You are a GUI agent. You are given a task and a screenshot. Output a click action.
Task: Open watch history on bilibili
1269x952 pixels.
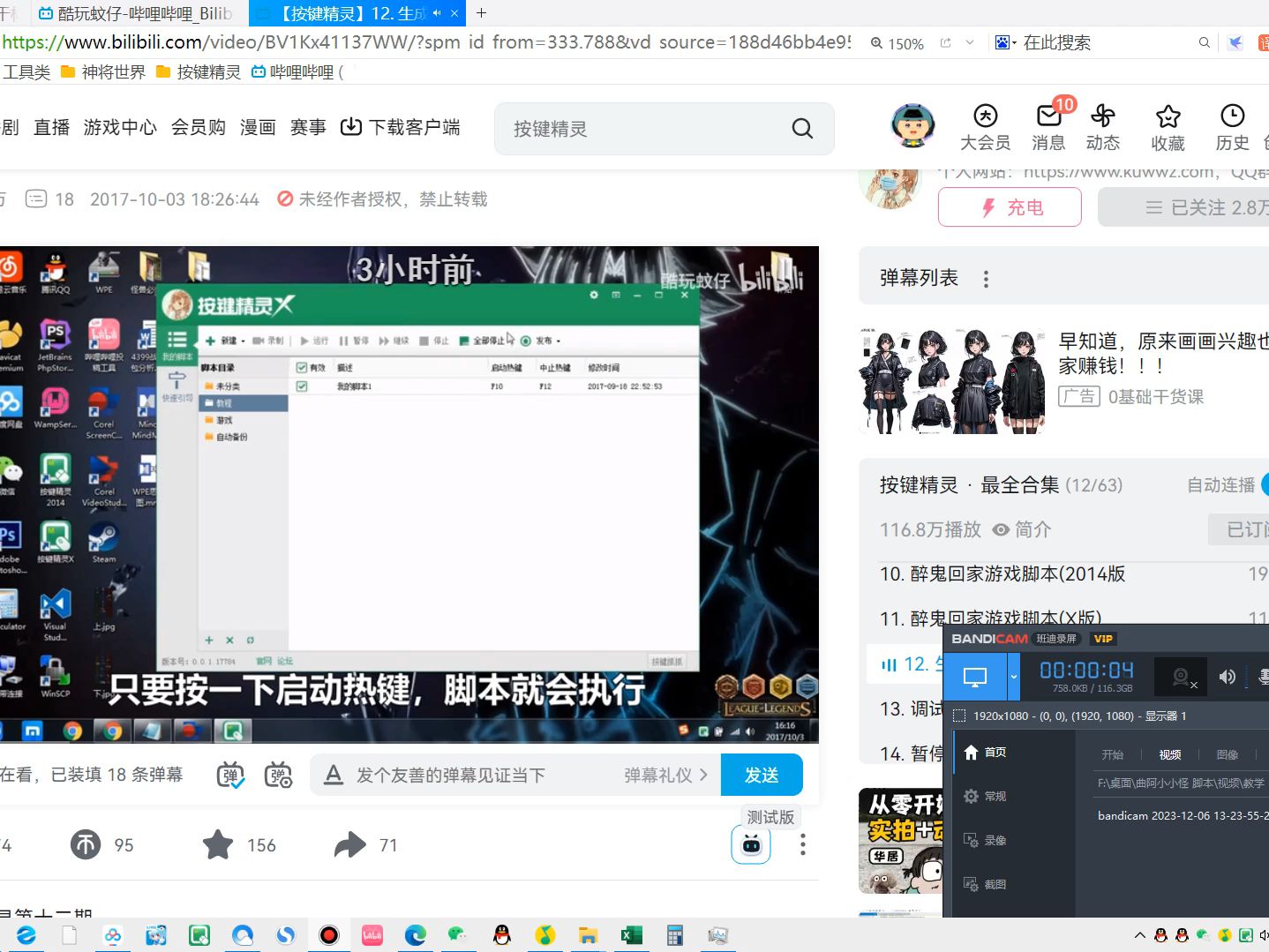(1232, 126)
